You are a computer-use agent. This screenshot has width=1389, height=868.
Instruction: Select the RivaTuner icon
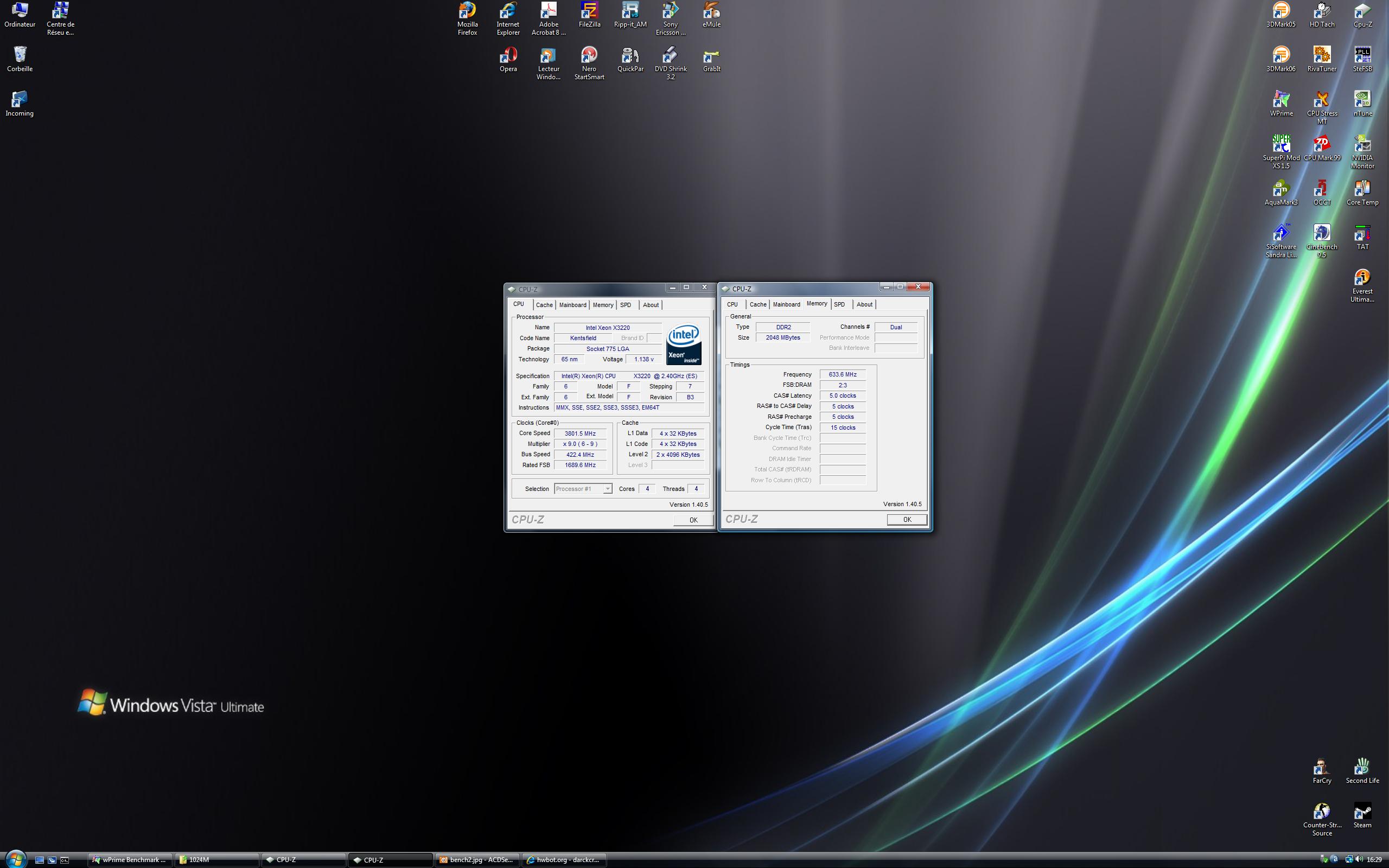pyautogui.click(x=1322, y=59)
